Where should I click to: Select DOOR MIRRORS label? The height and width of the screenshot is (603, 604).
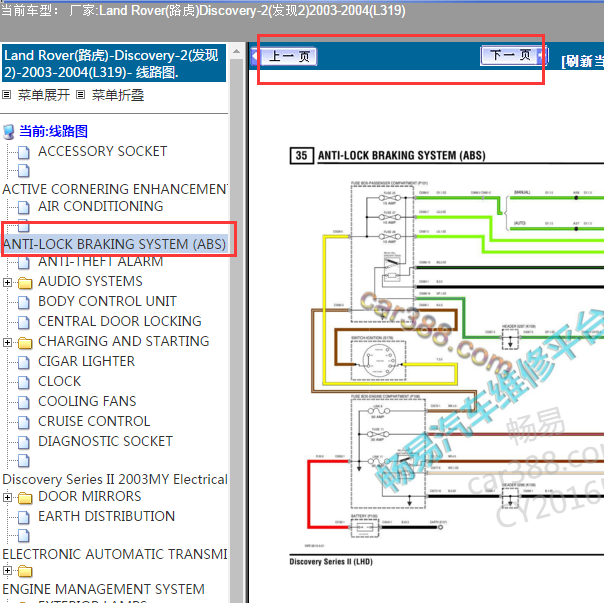point(90,496)
